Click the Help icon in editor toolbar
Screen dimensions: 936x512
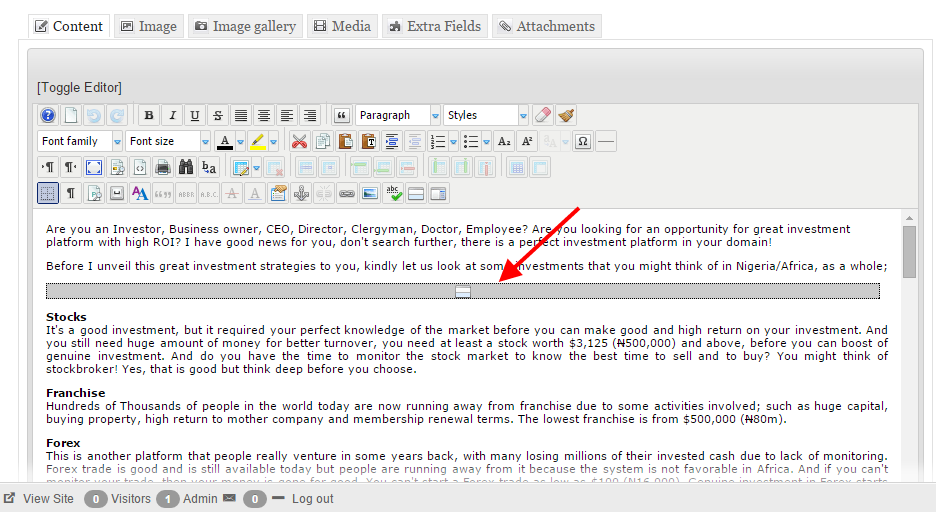pyautogui.click(x=48, y=116)
